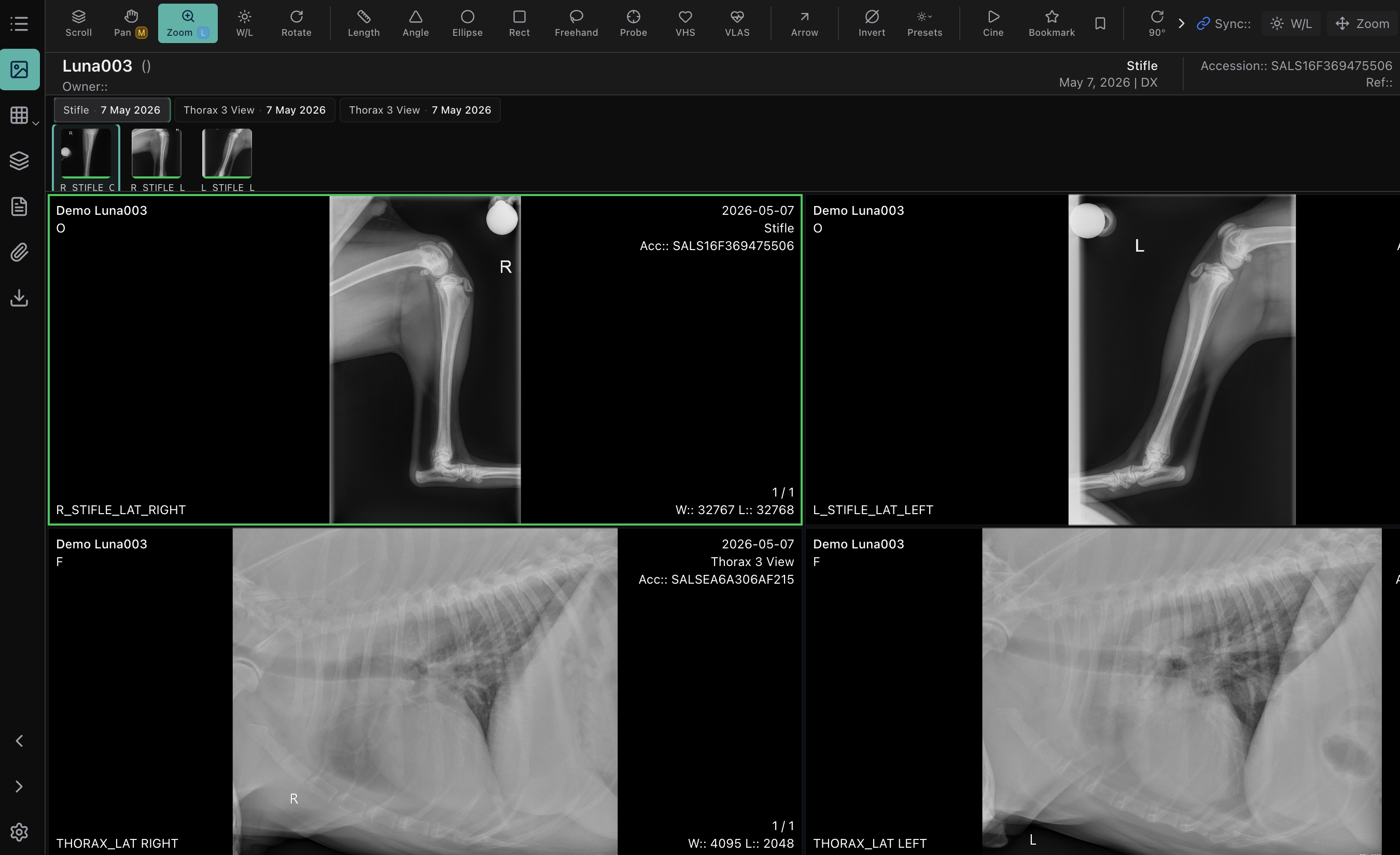Switch to the second Thorax 3 View tab
Viewport: 1400px width, 855px height.
click(420, 109)
